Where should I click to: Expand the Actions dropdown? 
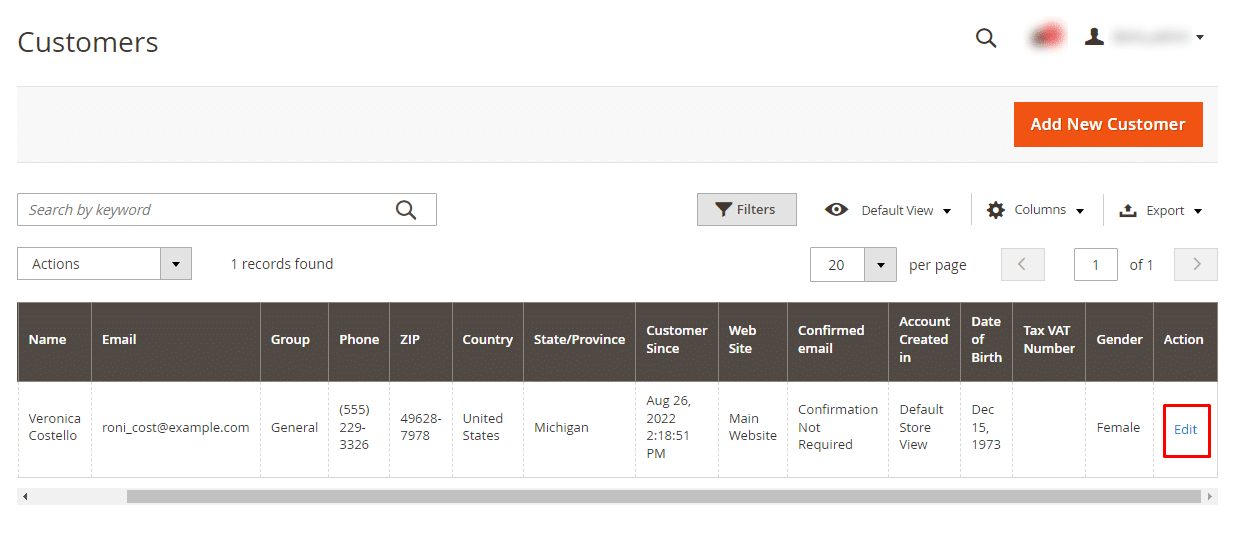104,264
